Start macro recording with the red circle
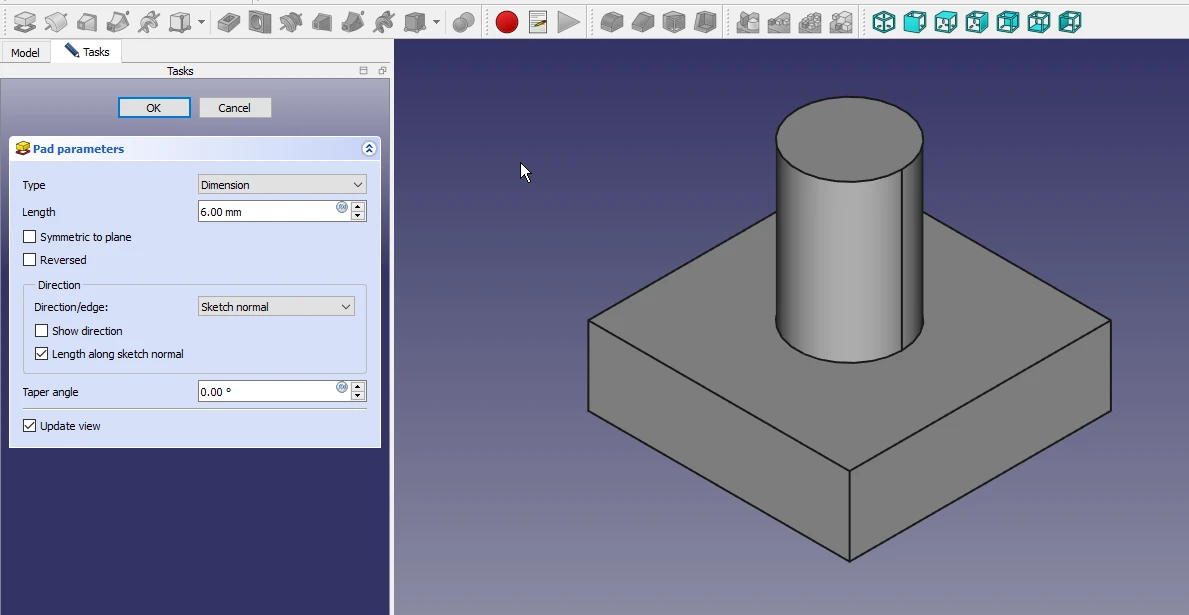The width and height of the screenshot is (1189, 615). click(x=507, y=21)
